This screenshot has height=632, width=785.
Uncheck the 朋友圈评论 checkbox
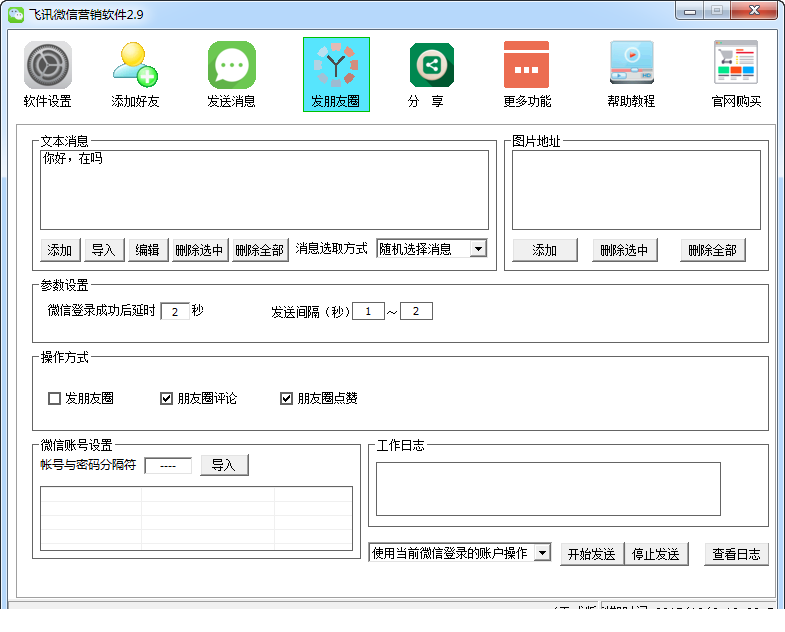(x=166, y=399)
